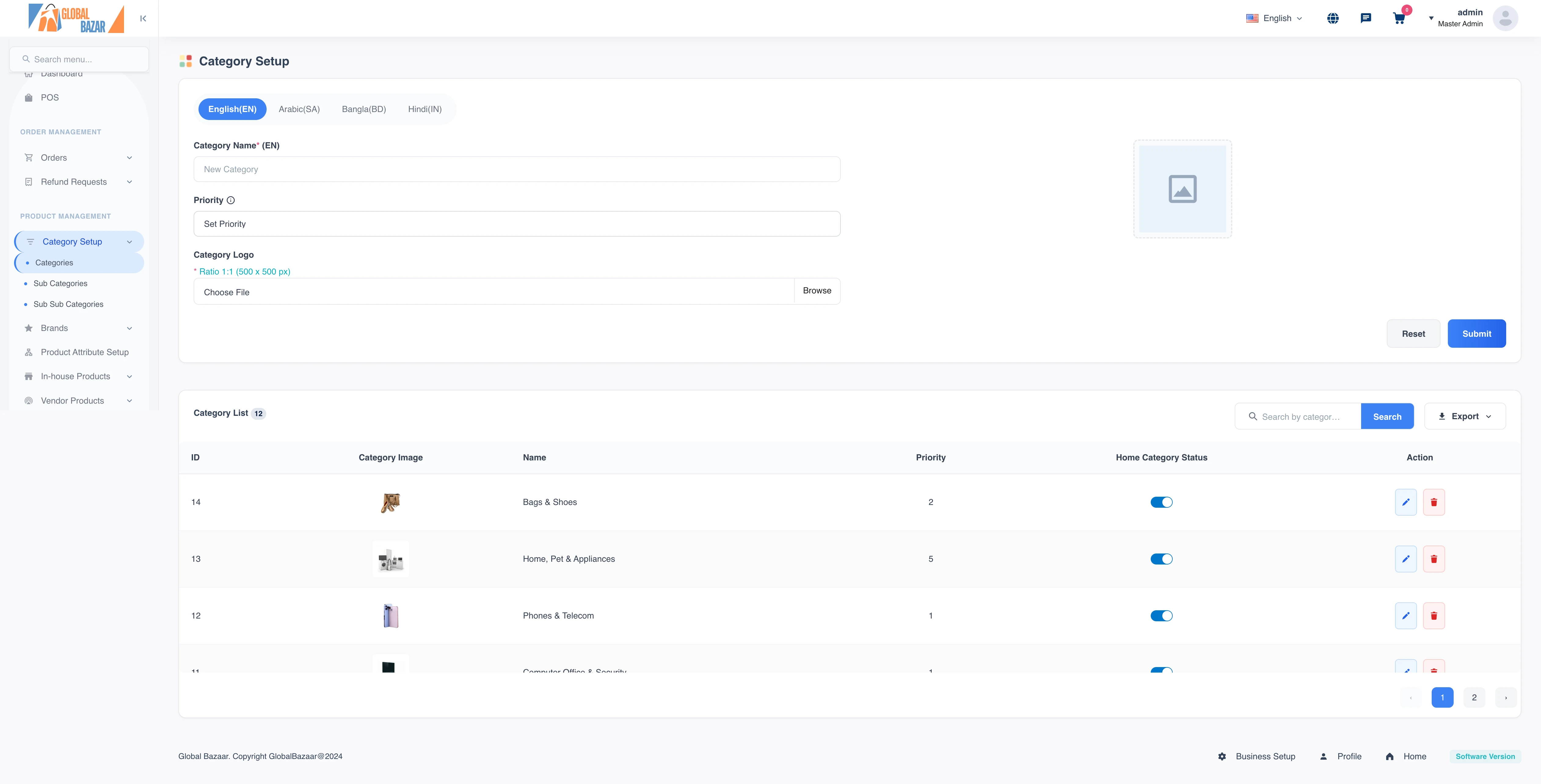Open the globe website icon

(x=1333, y=19)
